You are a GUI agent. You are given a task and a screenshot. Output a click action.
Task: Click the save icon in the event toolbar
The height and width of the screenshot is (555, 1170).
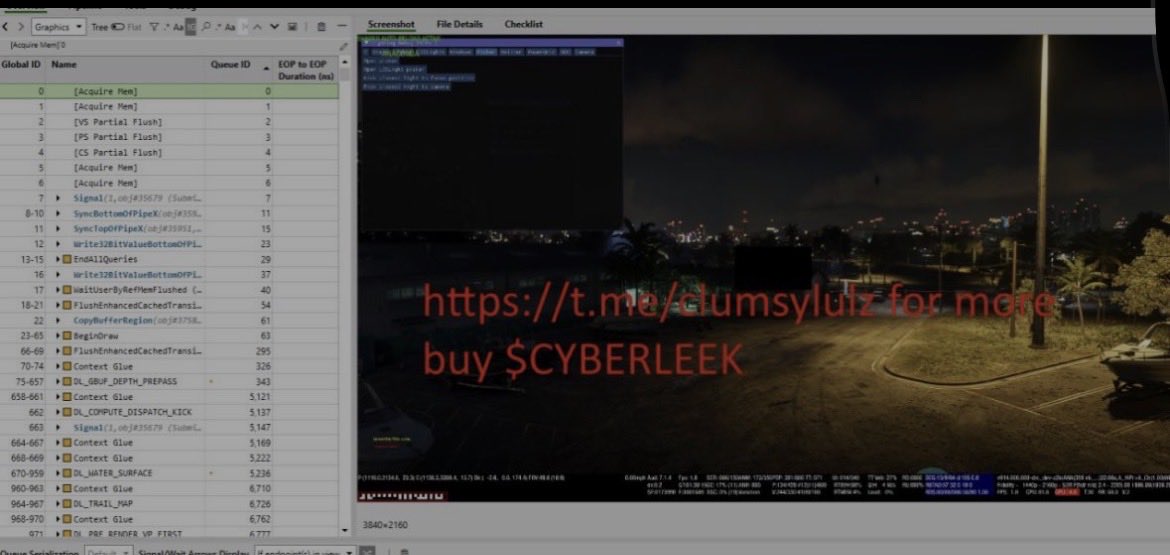(292, 27)
